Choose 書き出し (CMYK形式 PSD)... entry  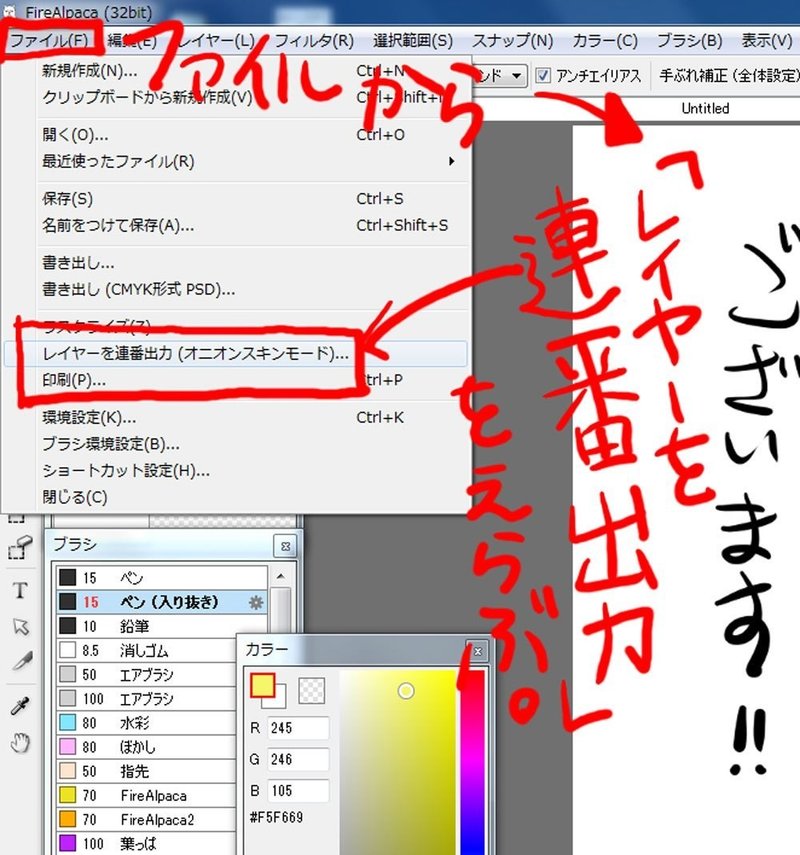237,289
